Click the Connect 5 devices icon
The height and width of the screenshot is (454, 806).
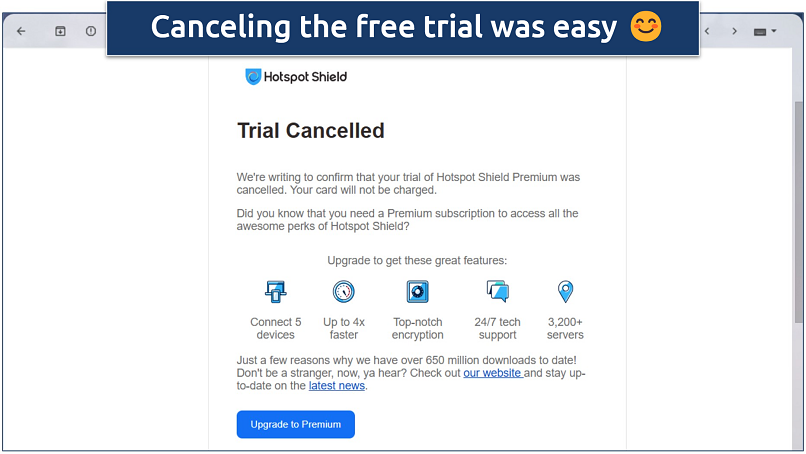pyautogui.click(x=275, y=292)
